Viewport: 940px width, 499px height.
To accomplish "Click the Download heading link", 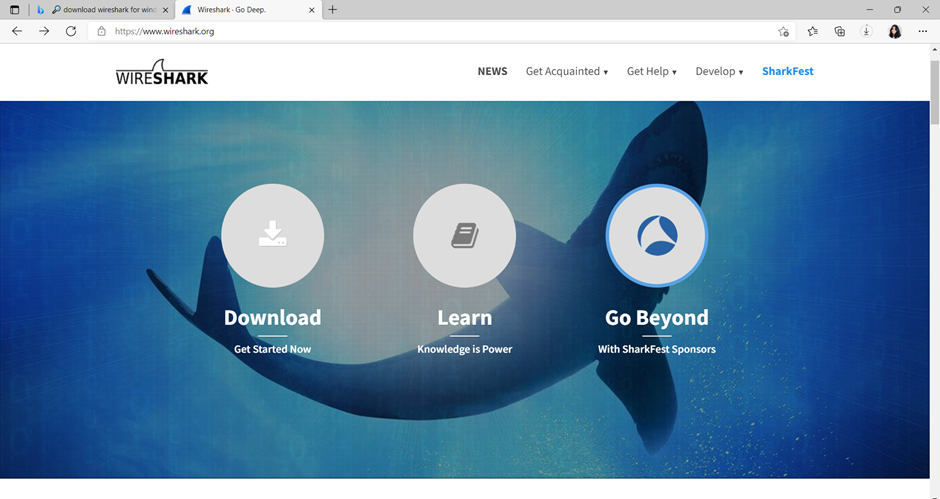I will pyautogui.click(x=273, y=317).
